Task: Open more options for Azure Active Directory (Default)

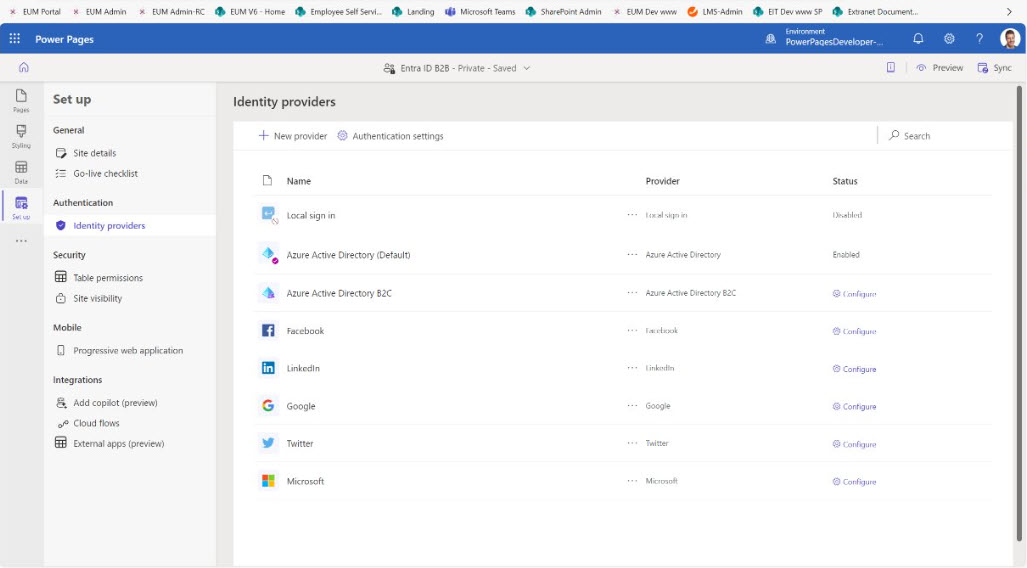Action: 632,254
